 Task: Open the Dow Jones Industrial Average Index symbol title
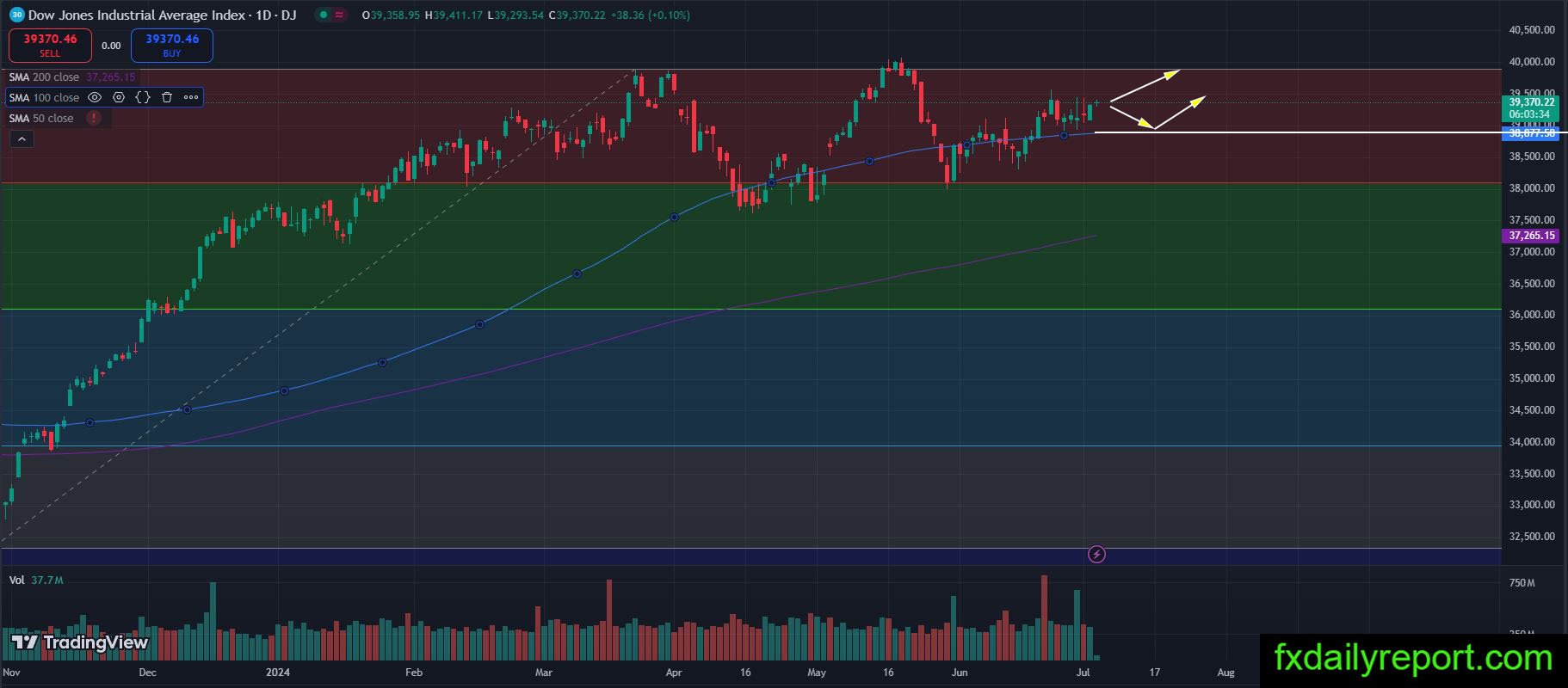(162, 15)
